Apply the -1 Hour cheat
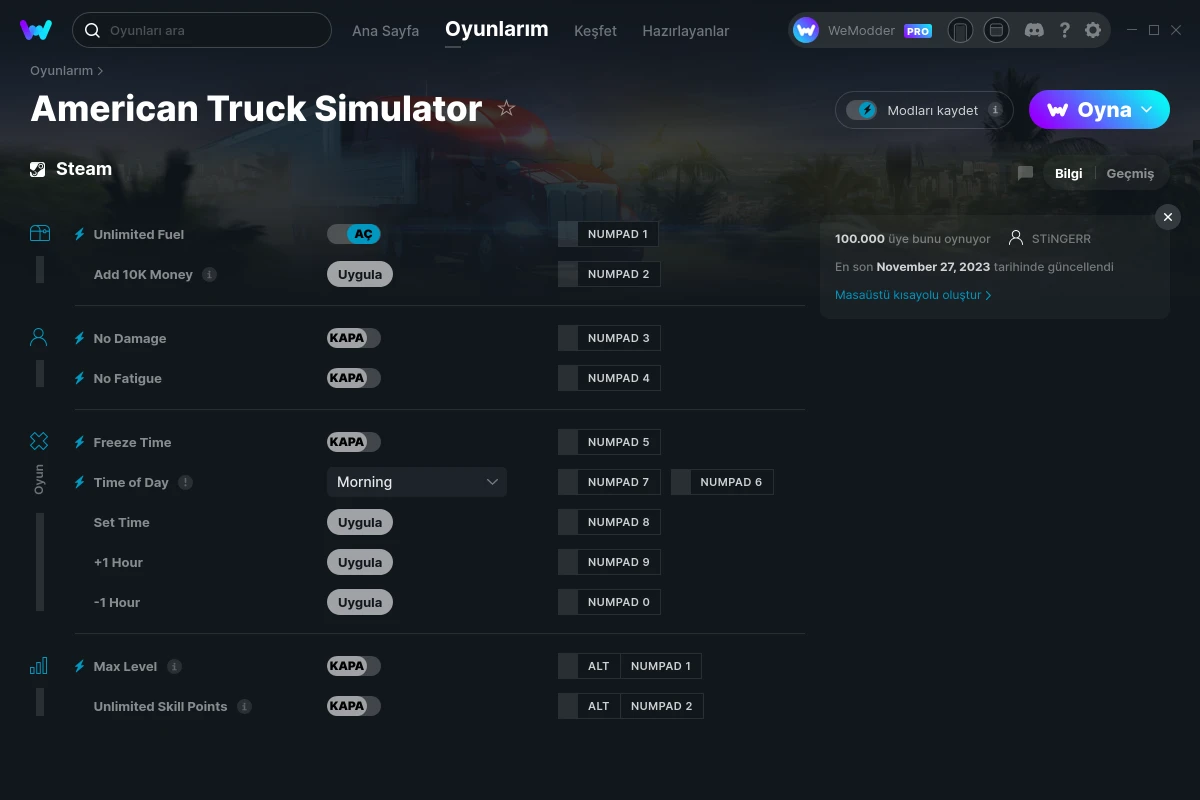 [360, 602]
